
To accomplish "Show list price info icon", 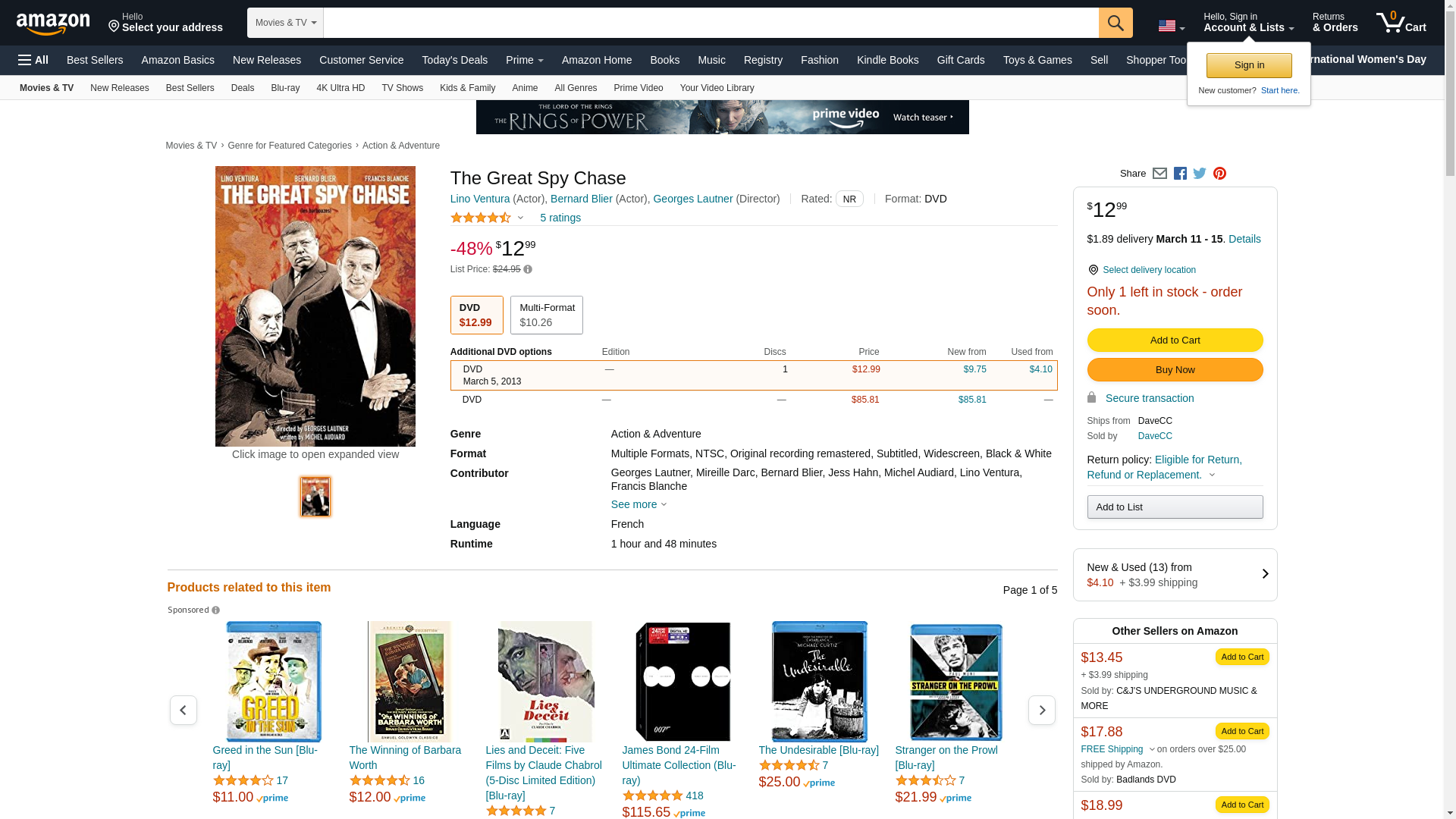I will coord(528,269).
